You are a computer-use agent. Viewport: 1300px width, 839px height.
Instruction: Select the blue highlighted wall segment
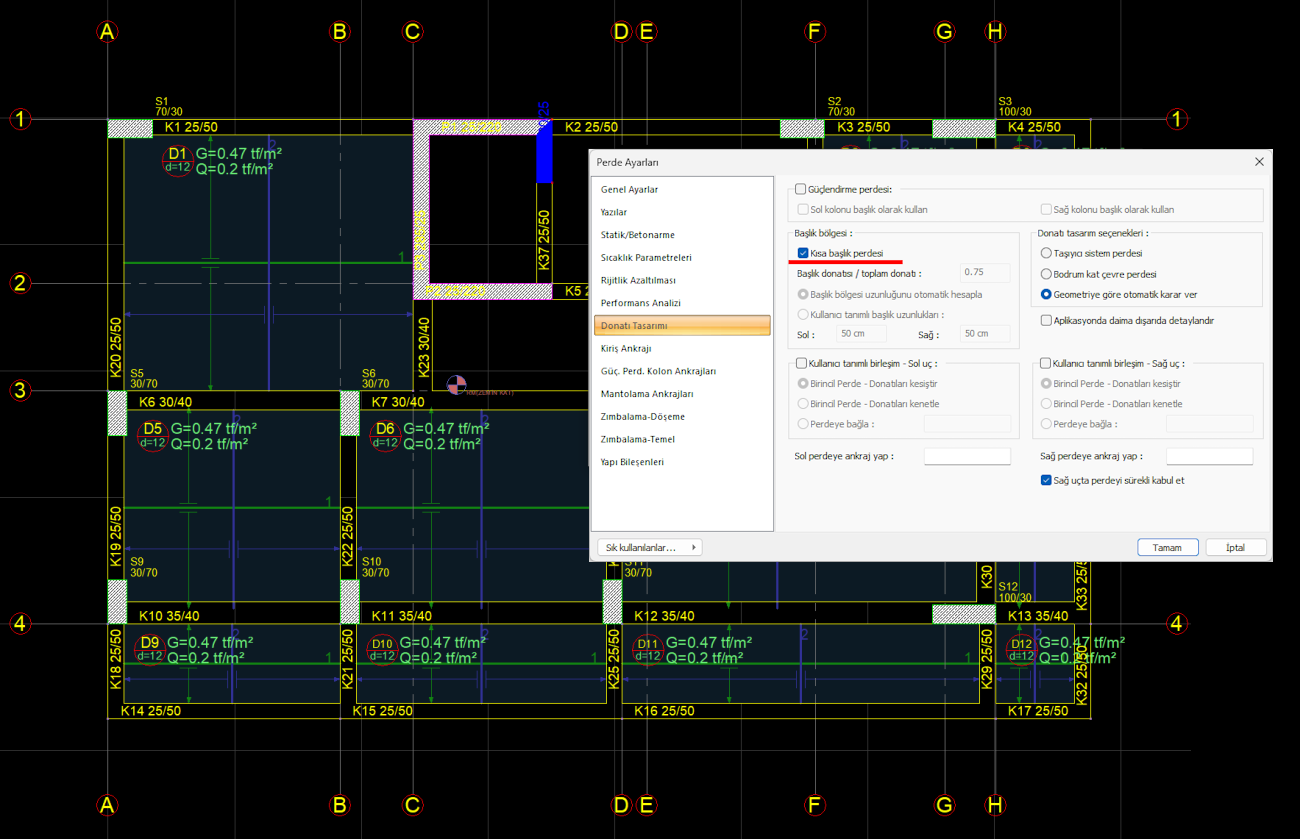(544, 154)
